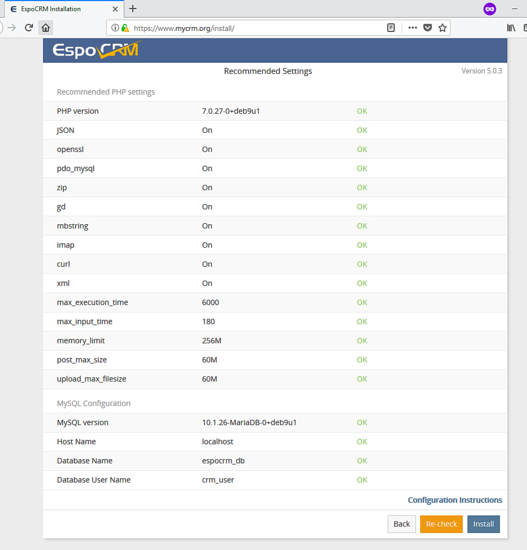Save page to Pocket icon
The width and height of the screenshot is (527, 550).
[x=427, y=28]
